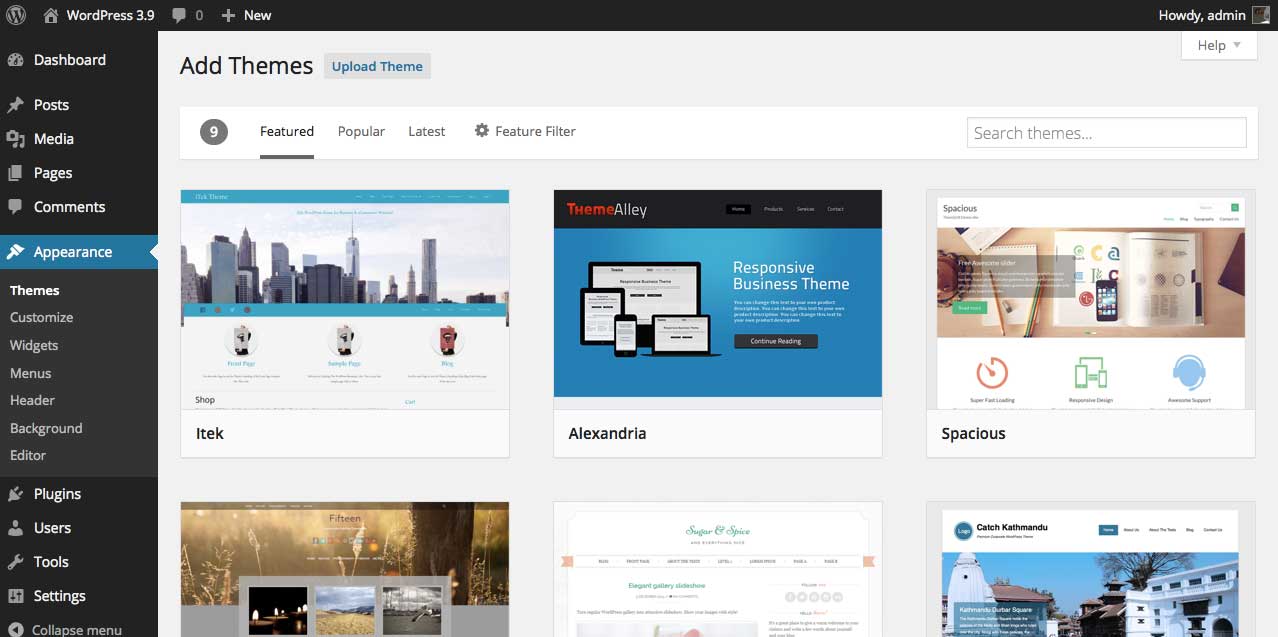Screen dimensions: 1278x637
Task: Switch to the Latest tab
Action: click(x=427, y=131)
